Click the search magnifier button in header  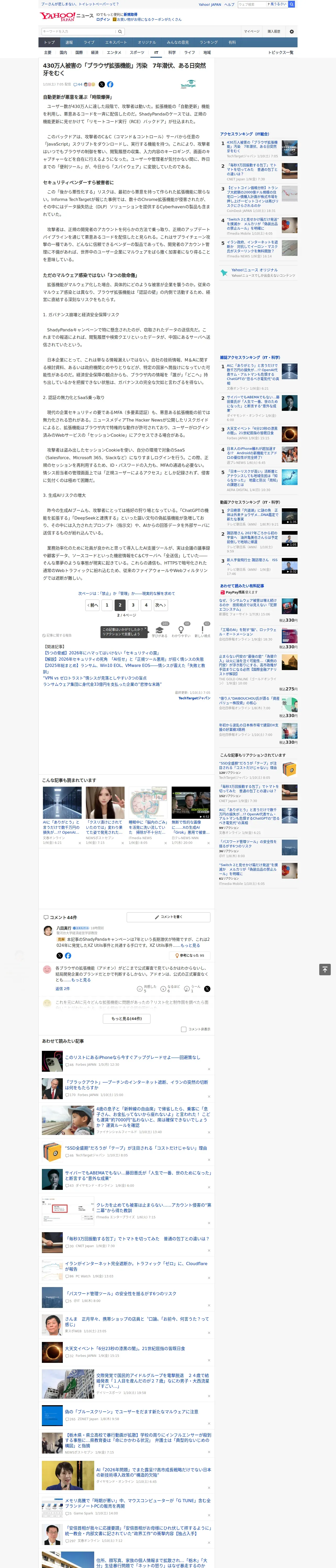120,32
